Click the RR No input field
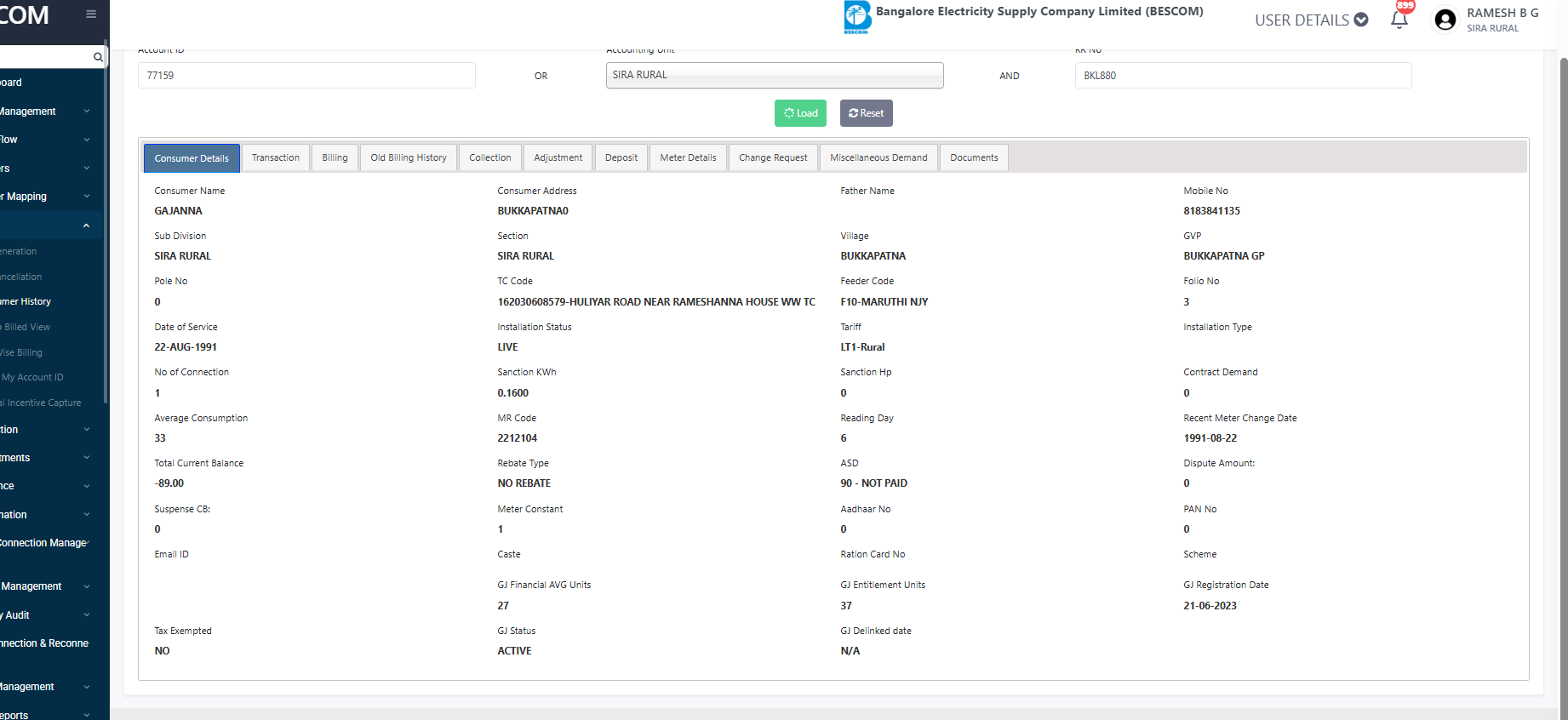1568x720 pixels. tap(1243, 75)
